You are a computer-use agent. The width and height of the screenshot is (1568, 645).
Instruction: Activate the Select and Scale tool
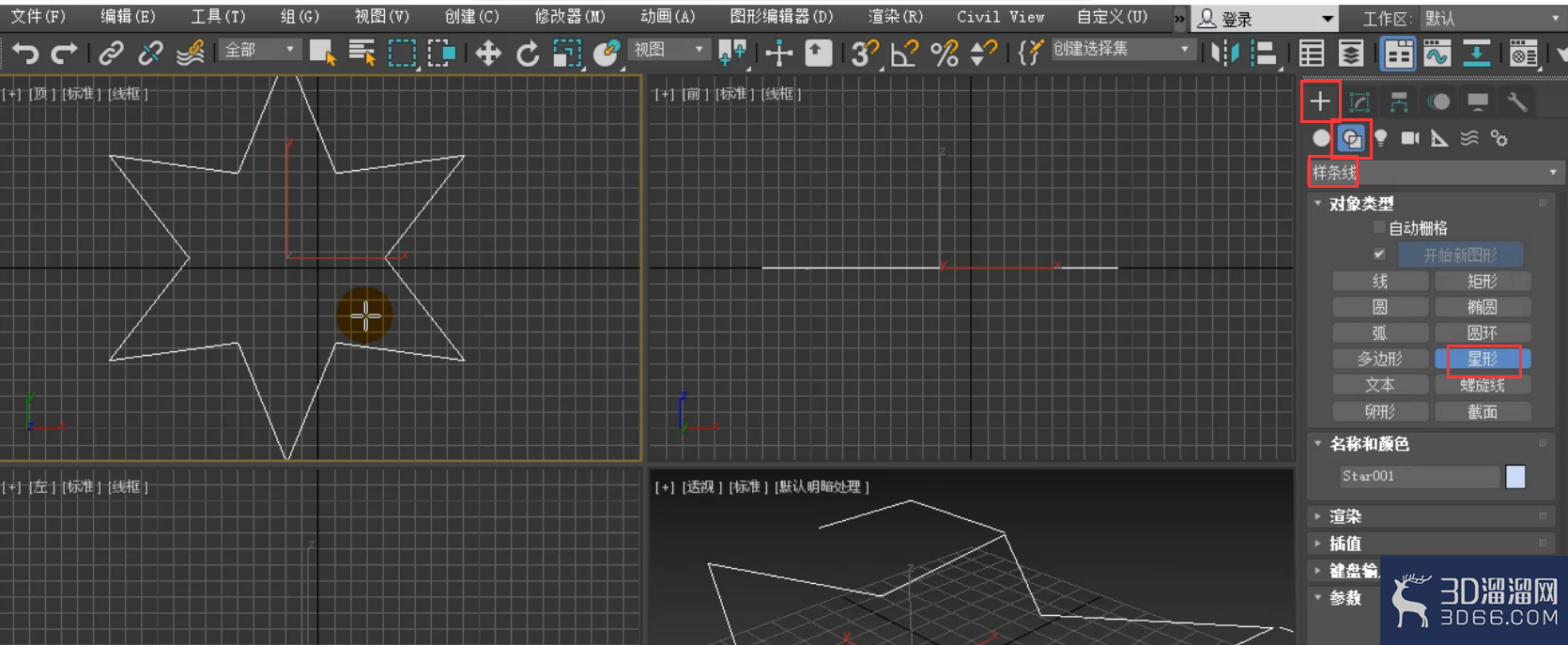coord(567,54)
